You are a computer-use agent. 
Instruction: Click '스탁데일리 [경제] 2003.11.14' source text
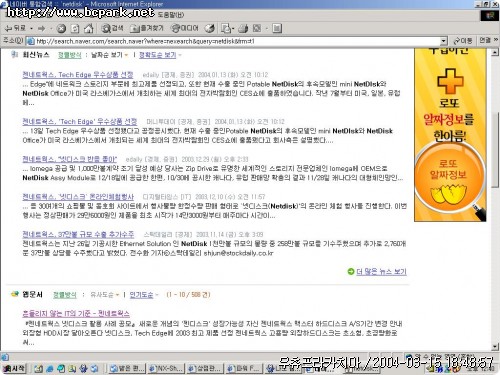203,235
